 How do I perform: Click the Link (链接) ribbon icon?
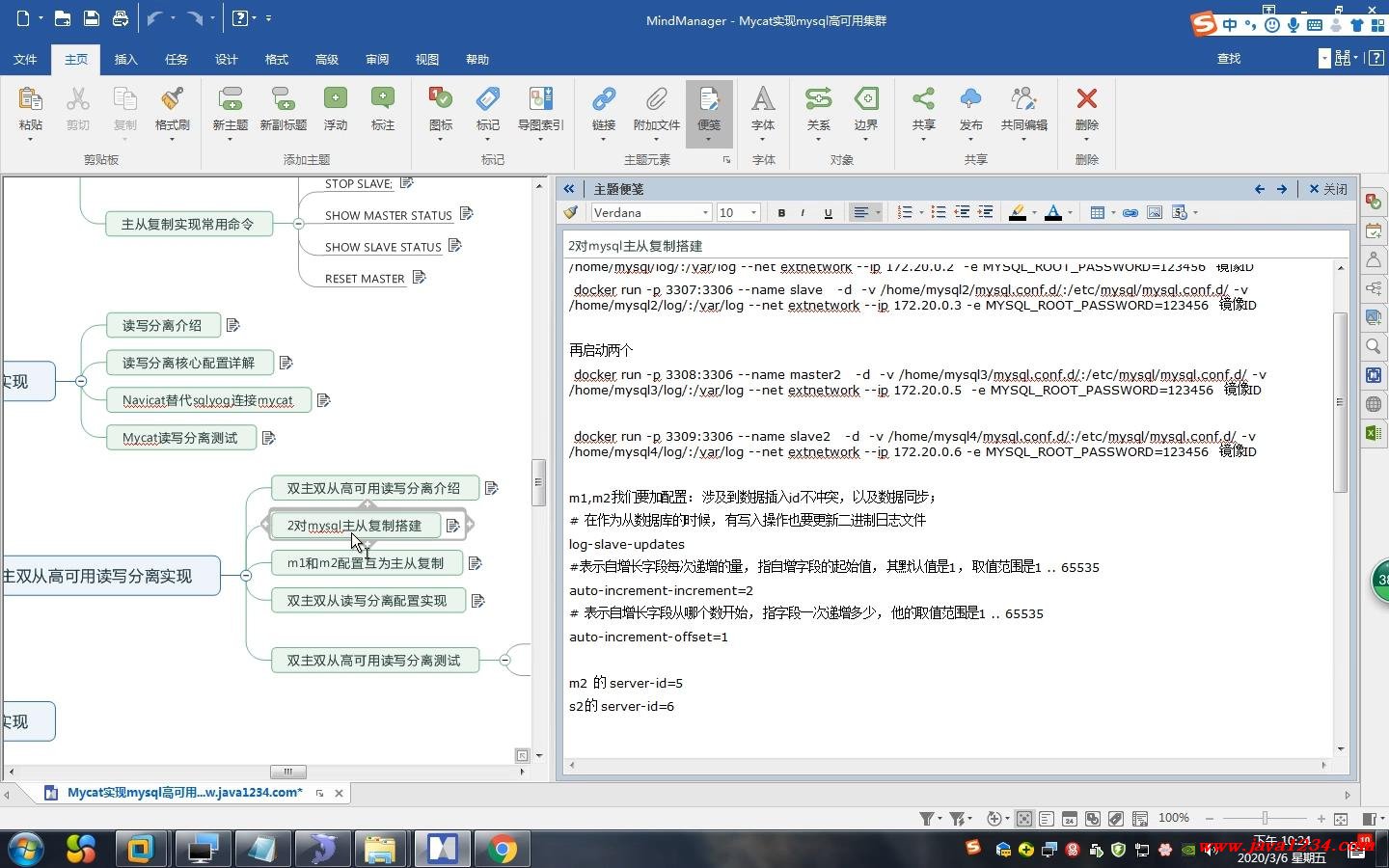604,99
